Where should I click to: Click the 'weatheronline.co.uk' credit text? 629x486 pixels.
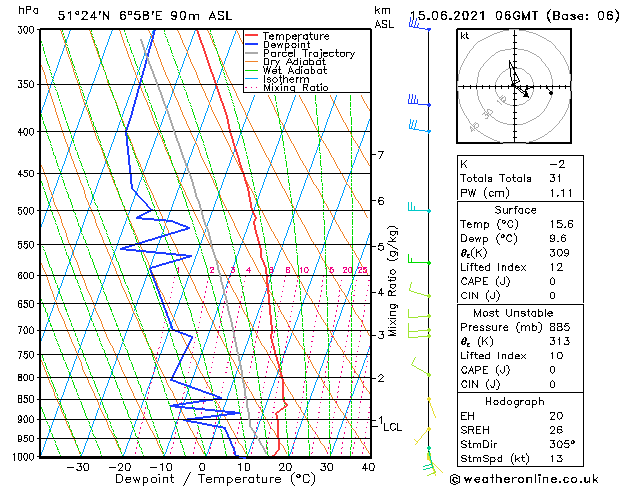coord(530,479)
